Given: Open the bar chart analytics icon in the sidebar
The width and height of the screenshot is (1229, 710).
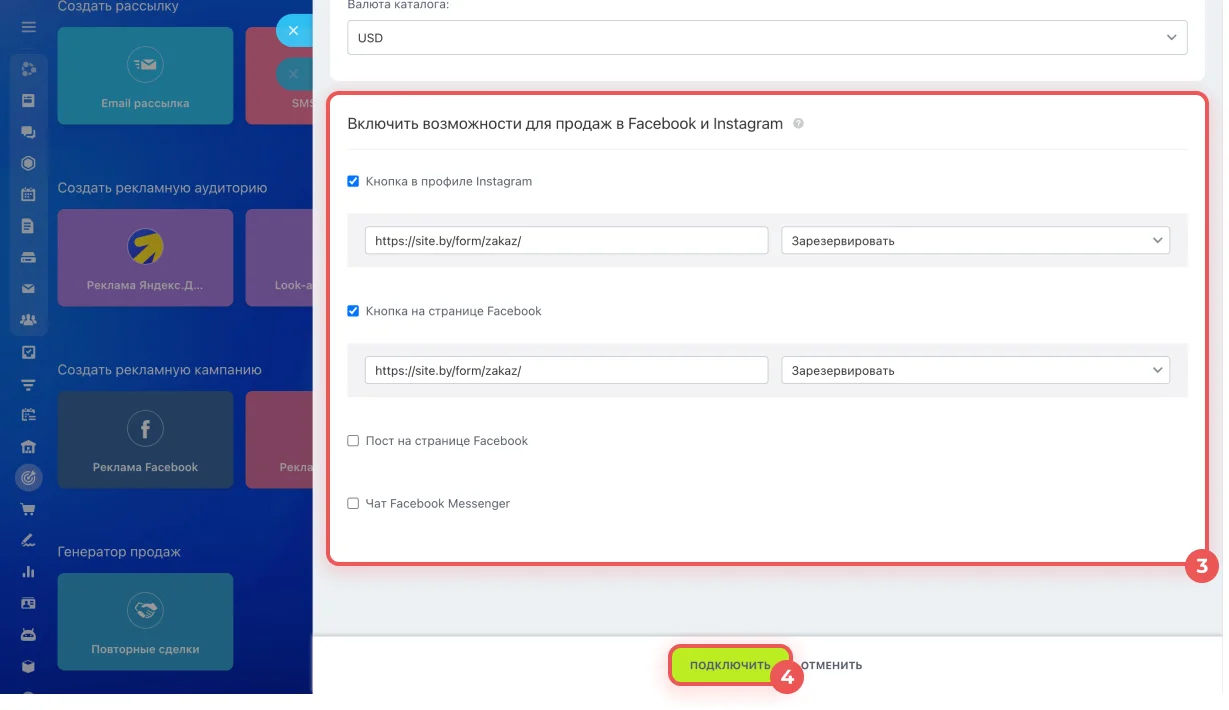Looking at the screenshot, I should pos(28,572).
